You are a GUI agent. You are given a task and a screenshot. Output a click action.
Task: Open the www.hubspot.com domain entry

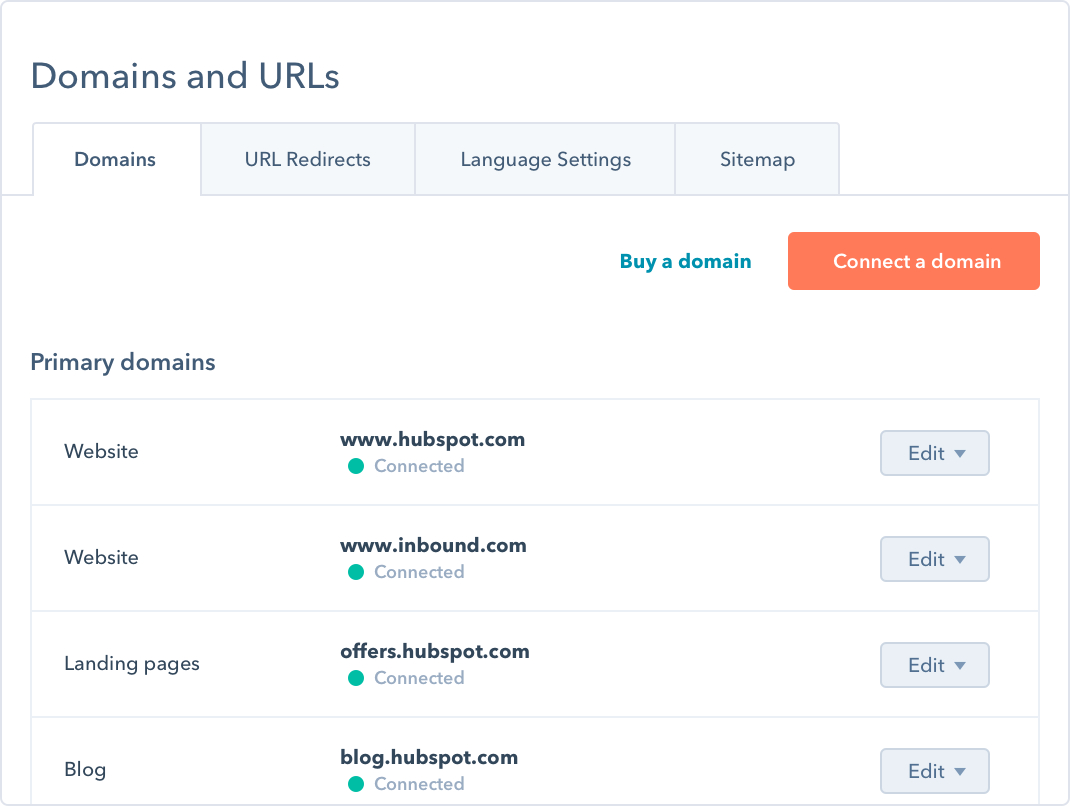(432, 439)
